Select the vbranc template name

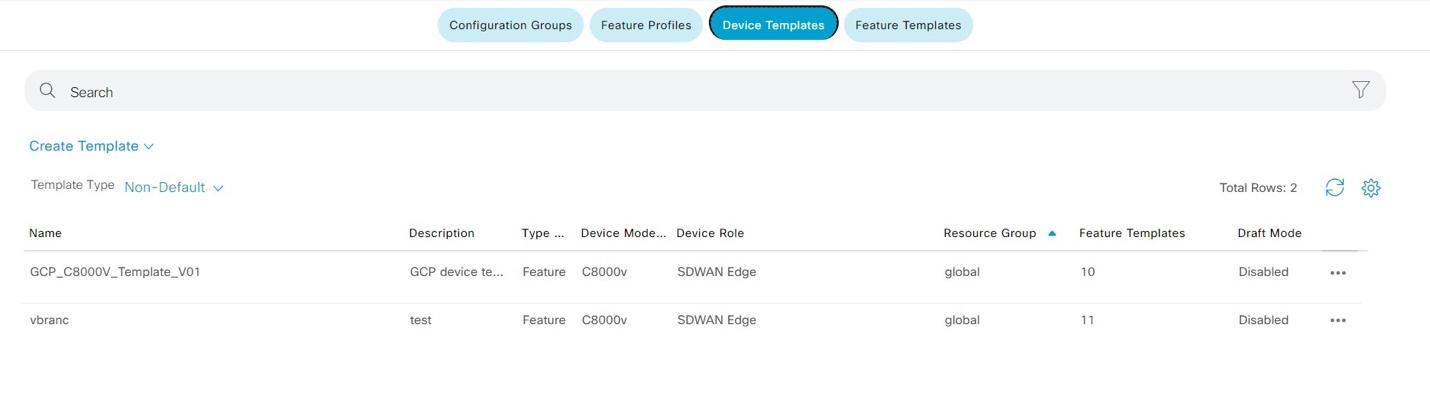tap(49, 320)
